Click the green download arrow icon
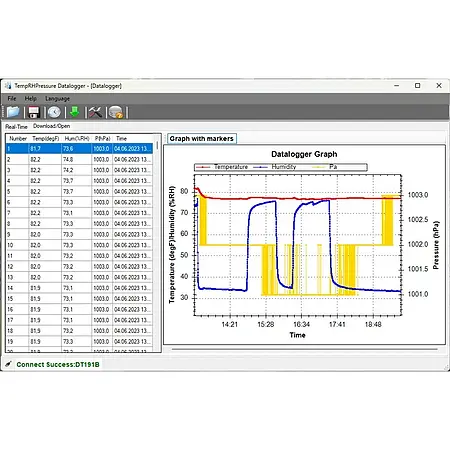Image resolution: width=450 pixels, height=450 pixels. 75,112
